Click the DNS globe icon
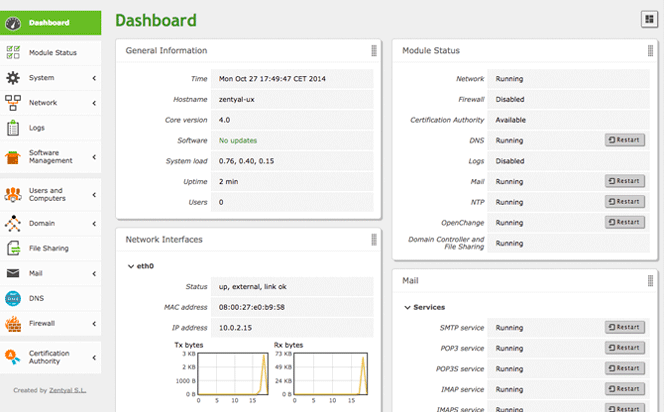The image size is (664, 412). (x=13, y=299)
